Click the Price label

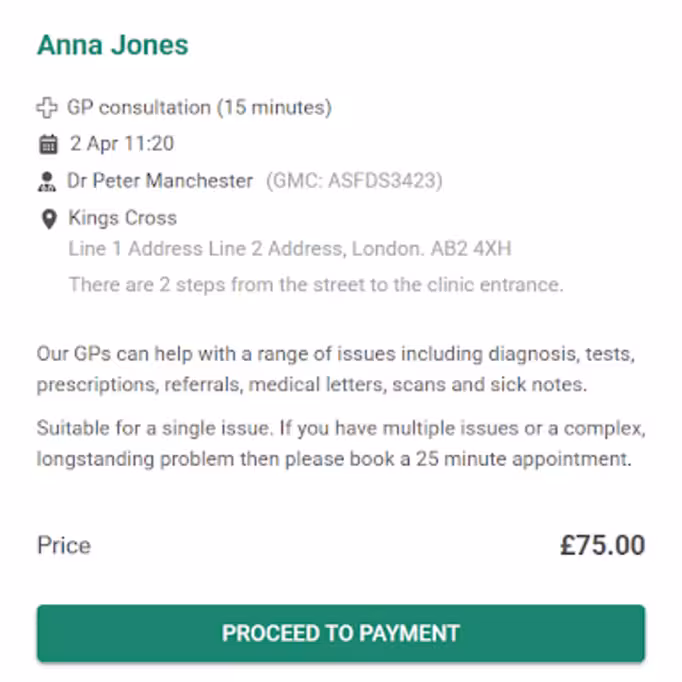(64, 545)
